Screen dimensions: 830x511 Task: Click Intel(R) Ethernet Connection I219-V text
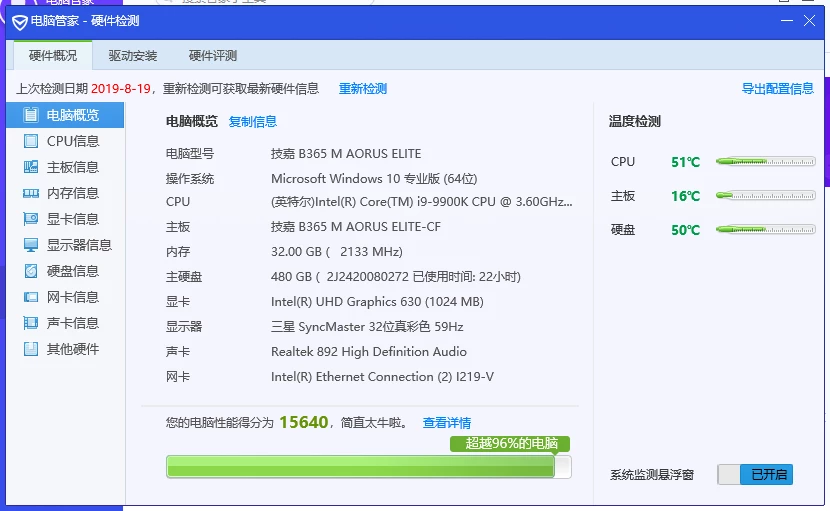[382, 376]
